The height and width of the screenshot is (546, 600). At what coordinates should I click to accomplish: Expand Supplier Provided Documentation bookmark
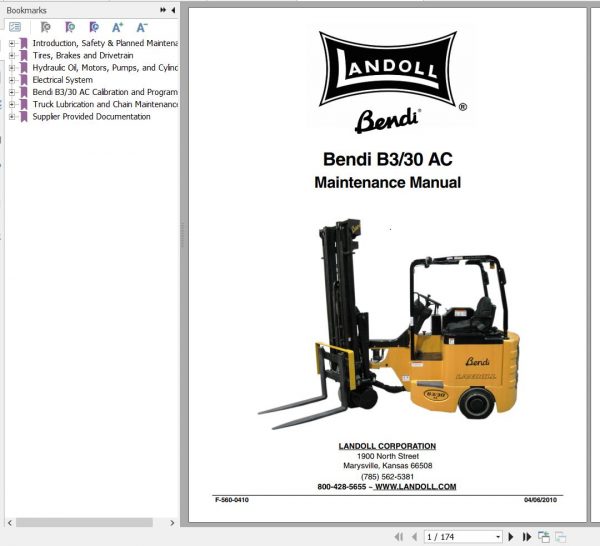[12, 117]
